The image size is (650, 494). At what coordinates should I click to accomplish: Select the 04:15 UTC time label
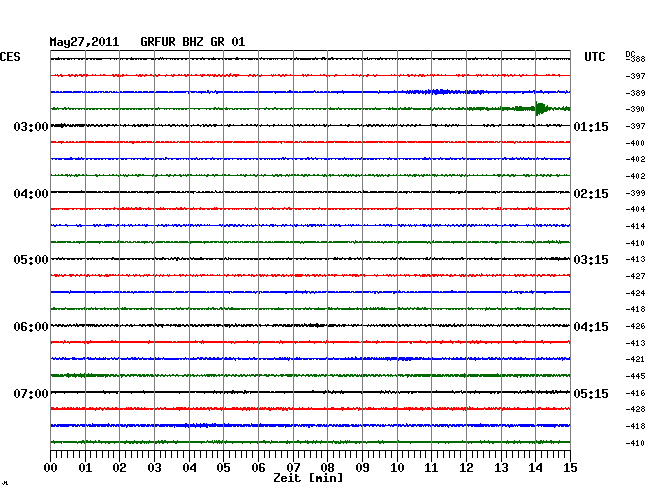point(591,327)
